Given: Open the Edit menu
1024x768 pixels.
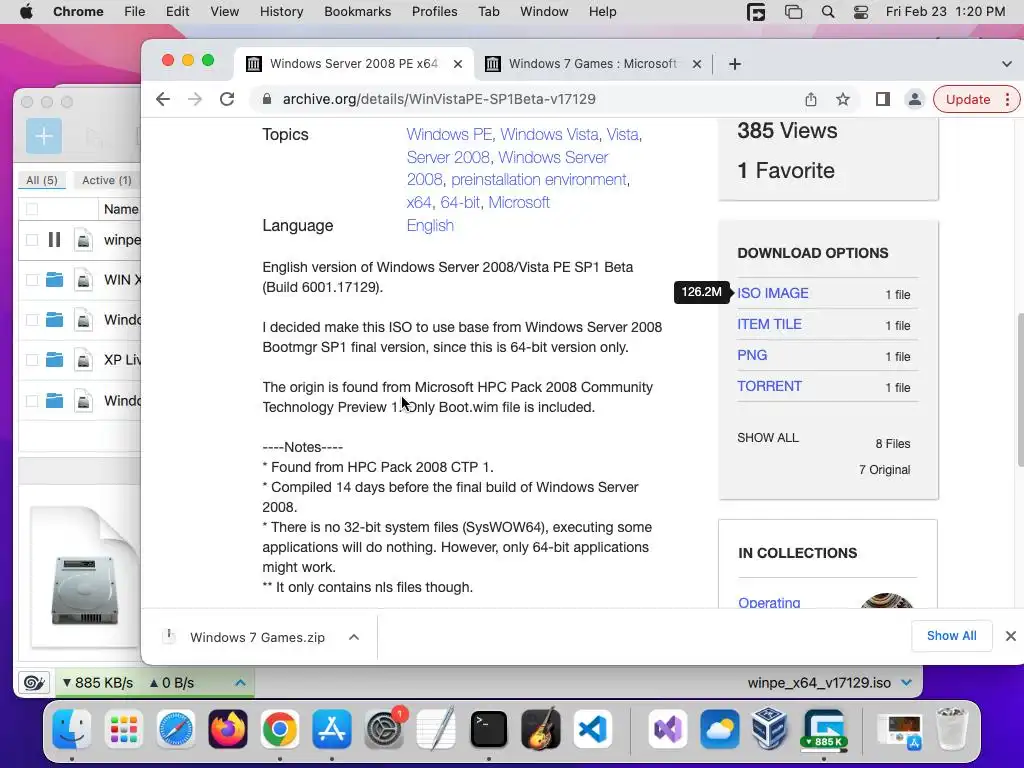Looking at the screenshot, I should pos(177,12).
